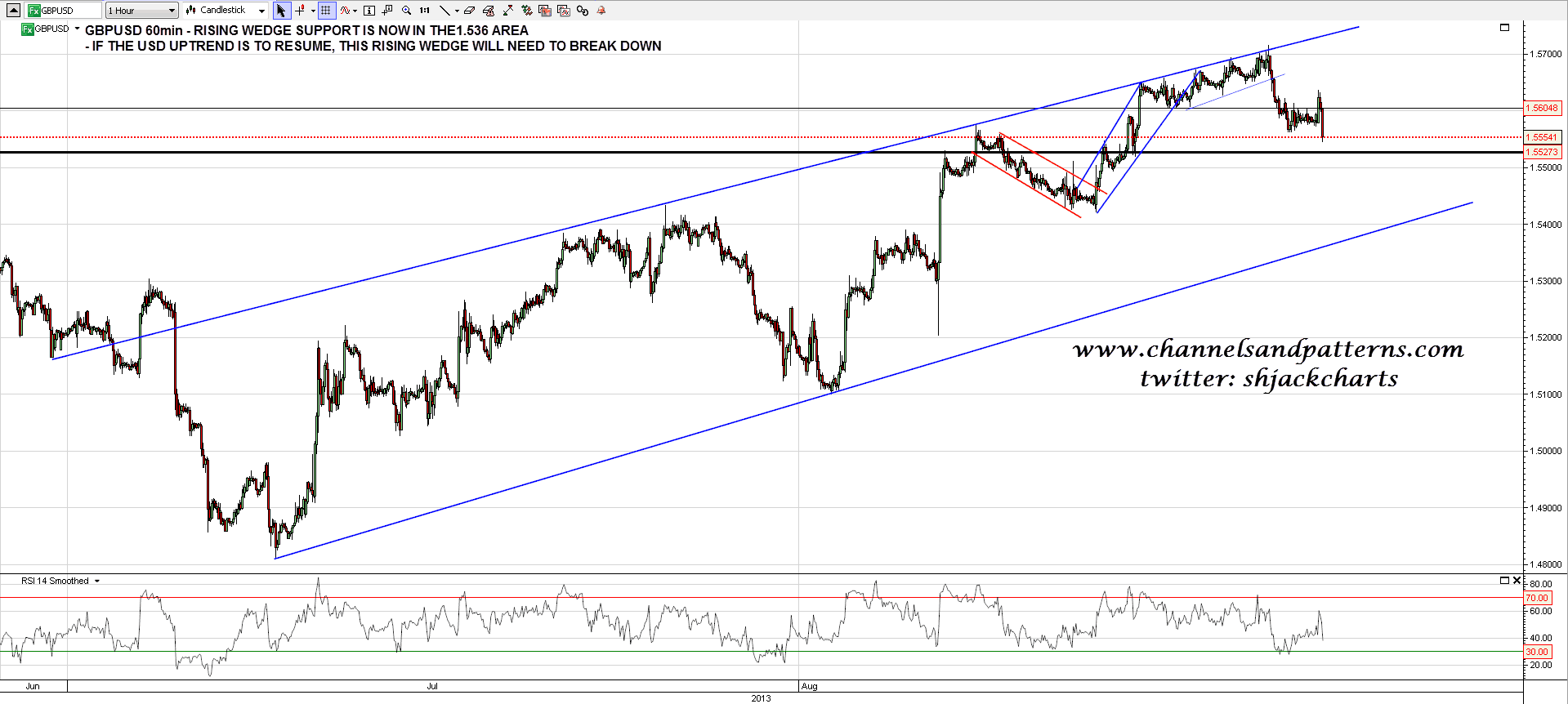Click the GBPUSD symbol input field
This screenshot has width=1568, height=704.
[x=64, y=11]
